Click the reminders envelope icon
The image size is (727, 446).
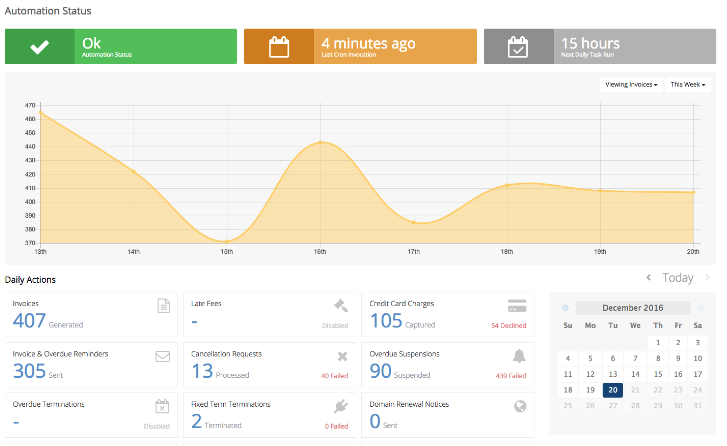tap(163, 356)
